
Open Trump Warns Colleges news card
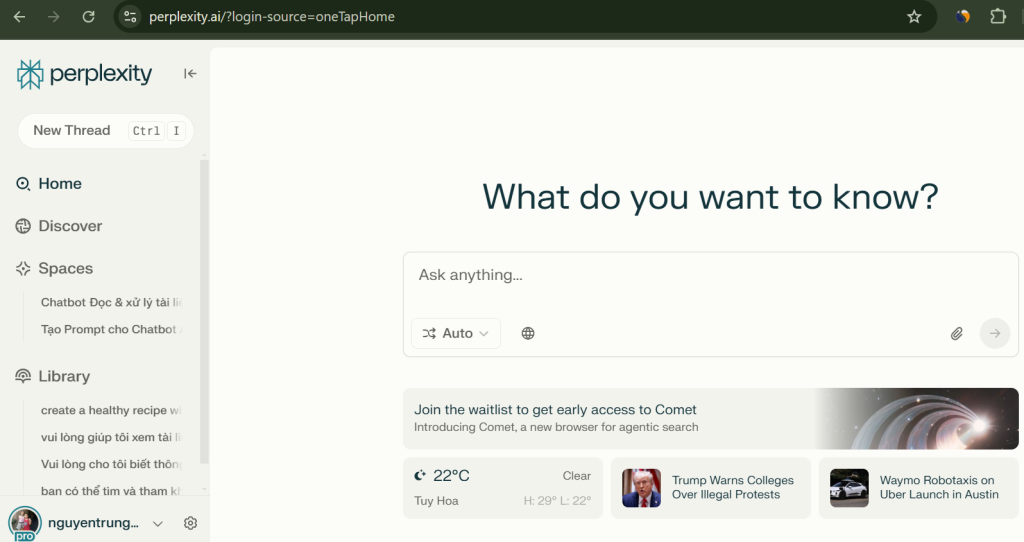710,488
